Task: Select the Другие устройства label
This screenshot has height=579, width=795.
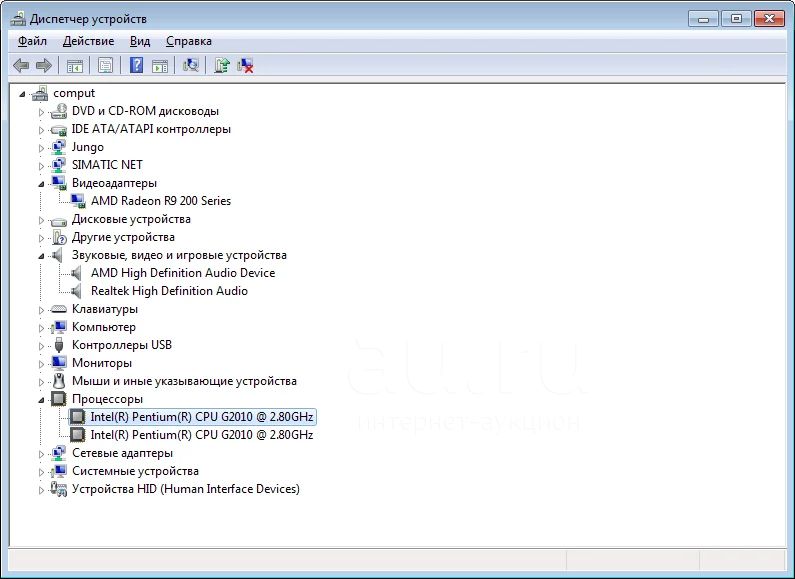Action: (x=123, y=237)
